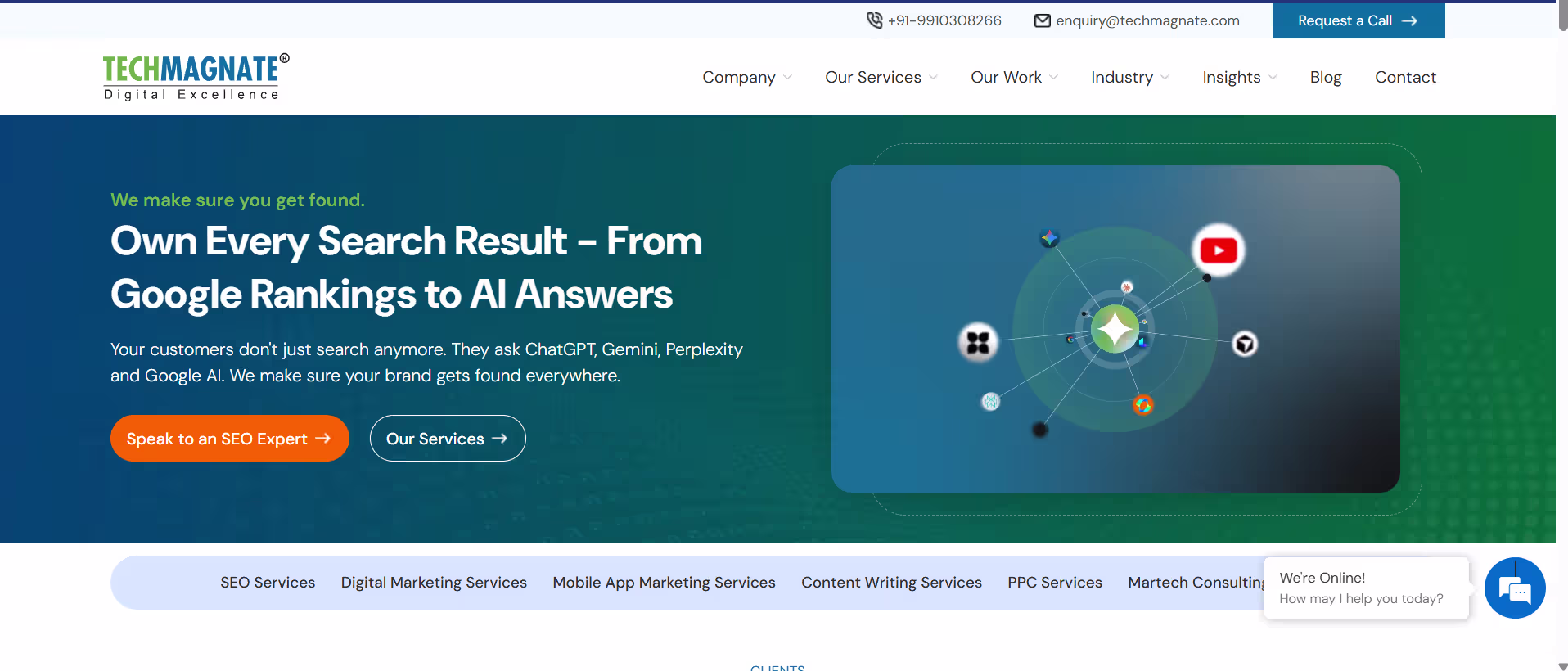Screen dimensions: 1568x671
Task: Click the light blue knot icon in graphic
Action: (990, 401)
